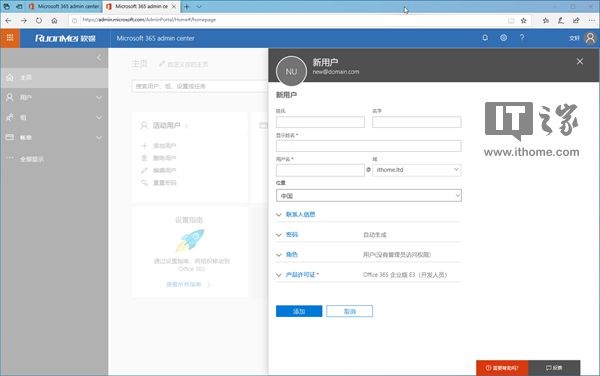The height and width of the screenshot is (376, 600).
Task: Click 全部显示 in the sidebar
Action: click(x=32, y=159)
